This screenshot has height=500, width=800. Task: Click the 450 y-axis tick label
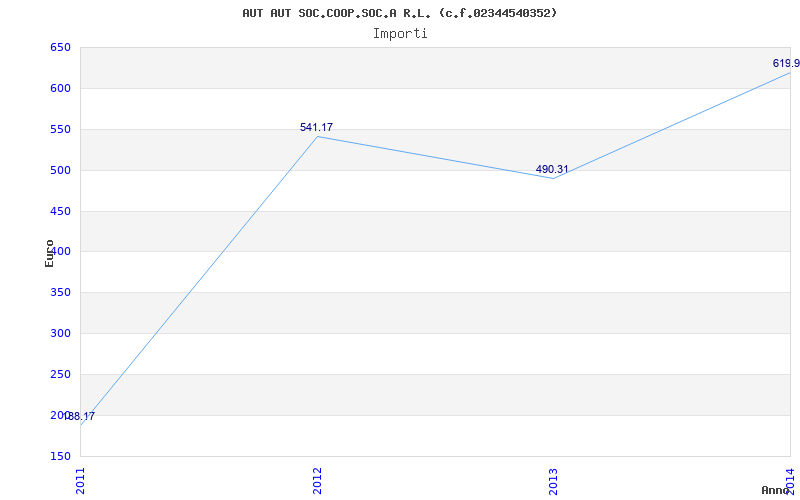[60, 211]
